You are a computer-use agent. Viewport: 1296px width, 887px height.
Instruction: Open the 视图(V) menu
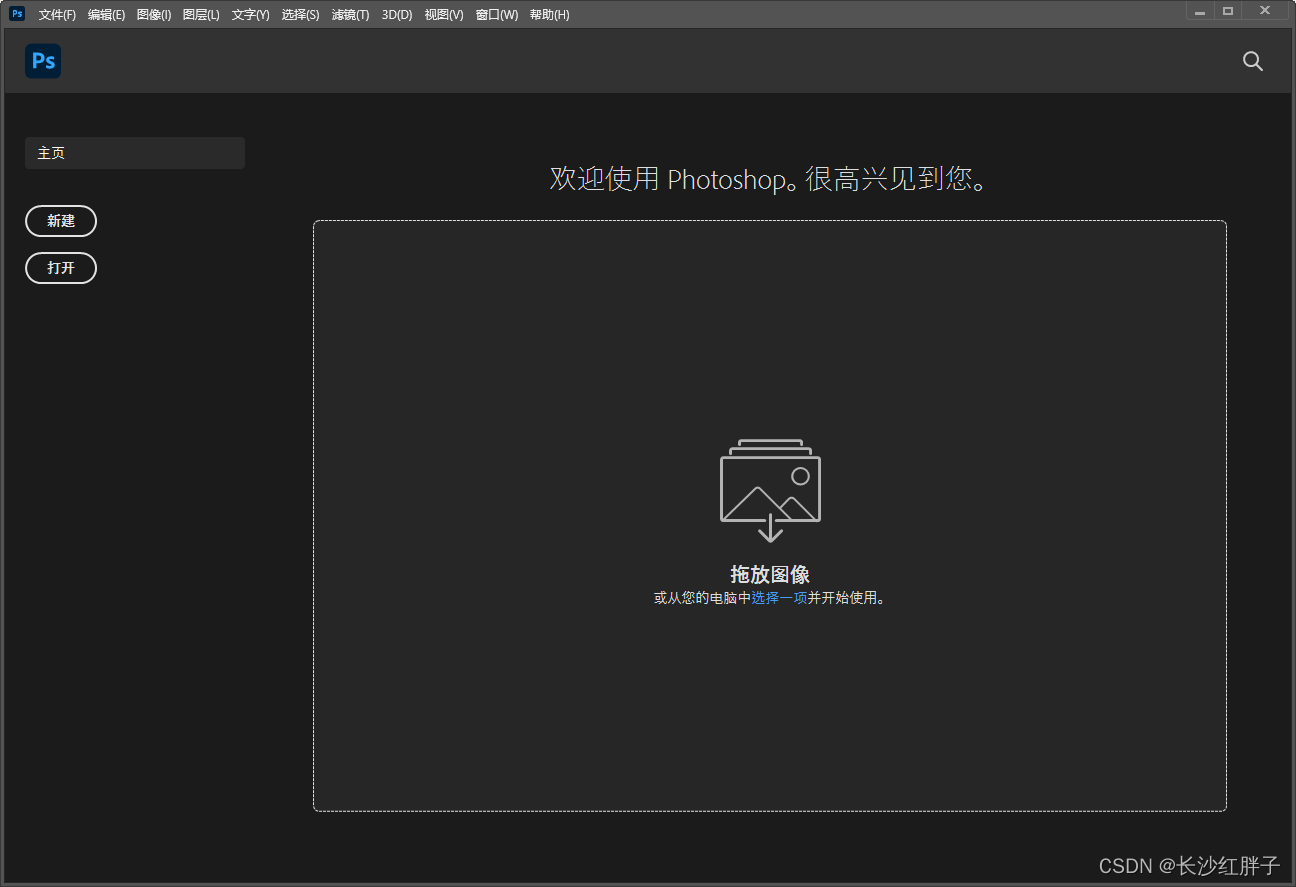444,15
